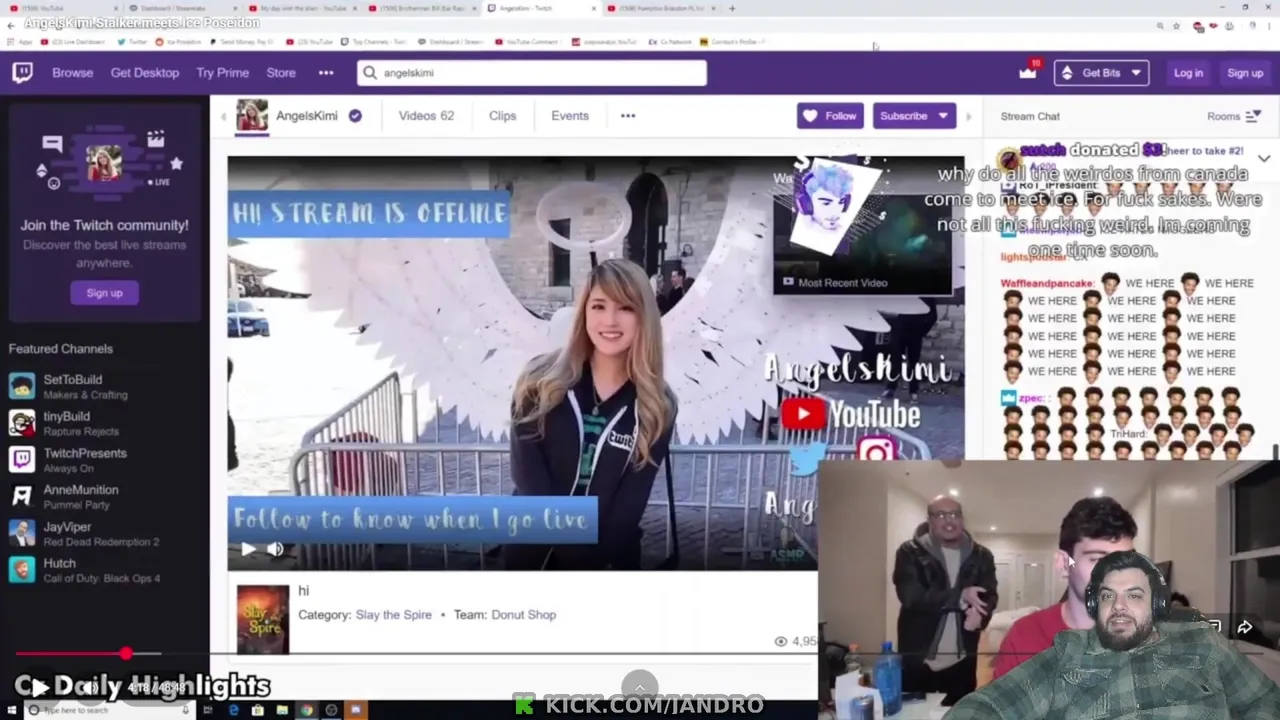This screenshot has width=1280, height=720.
Task: Open the Get Desktop link
Action: tap(145, 73)
